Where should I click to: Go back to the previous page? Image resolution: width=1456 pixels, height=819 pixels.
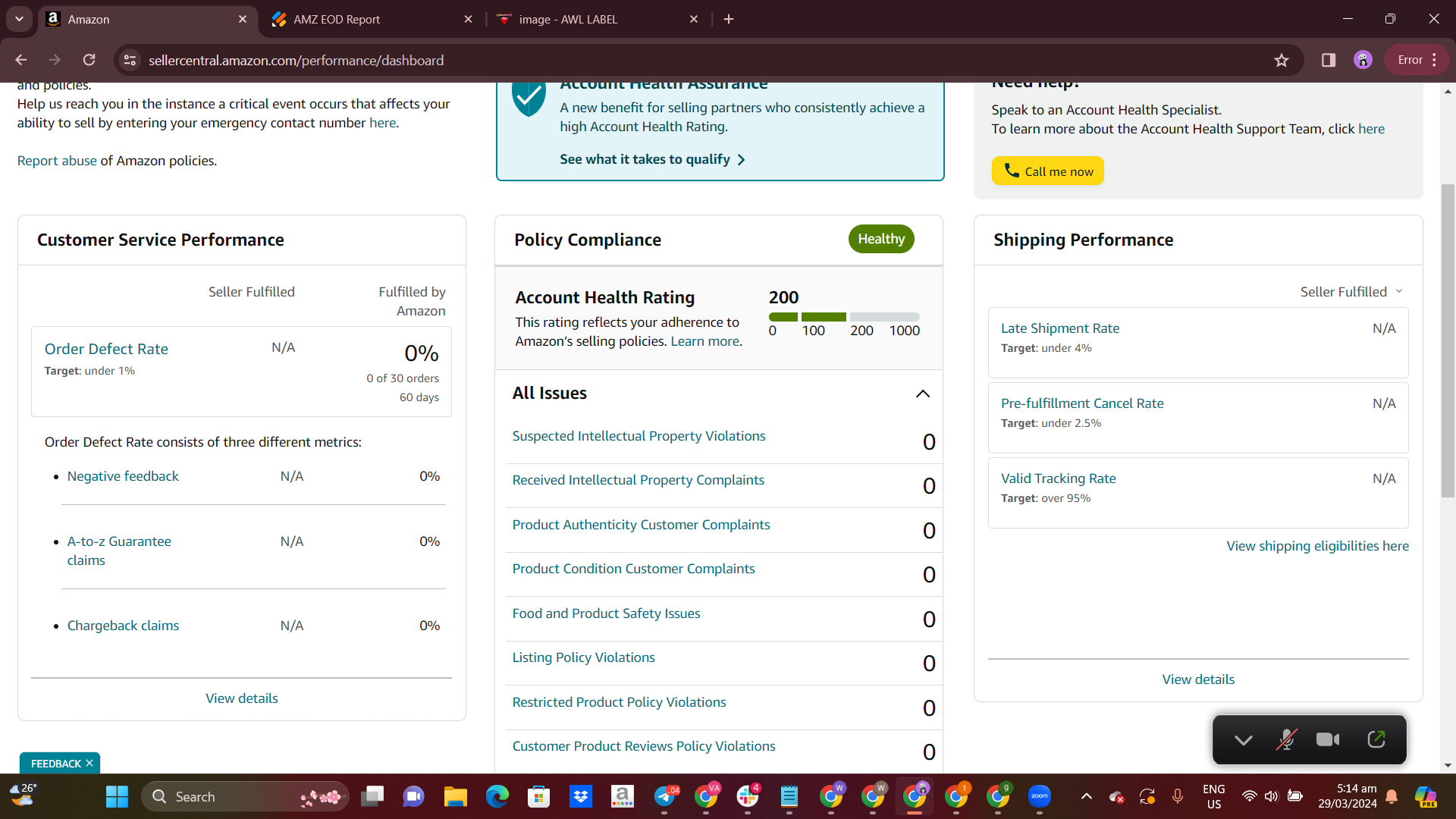pos(21,60)
